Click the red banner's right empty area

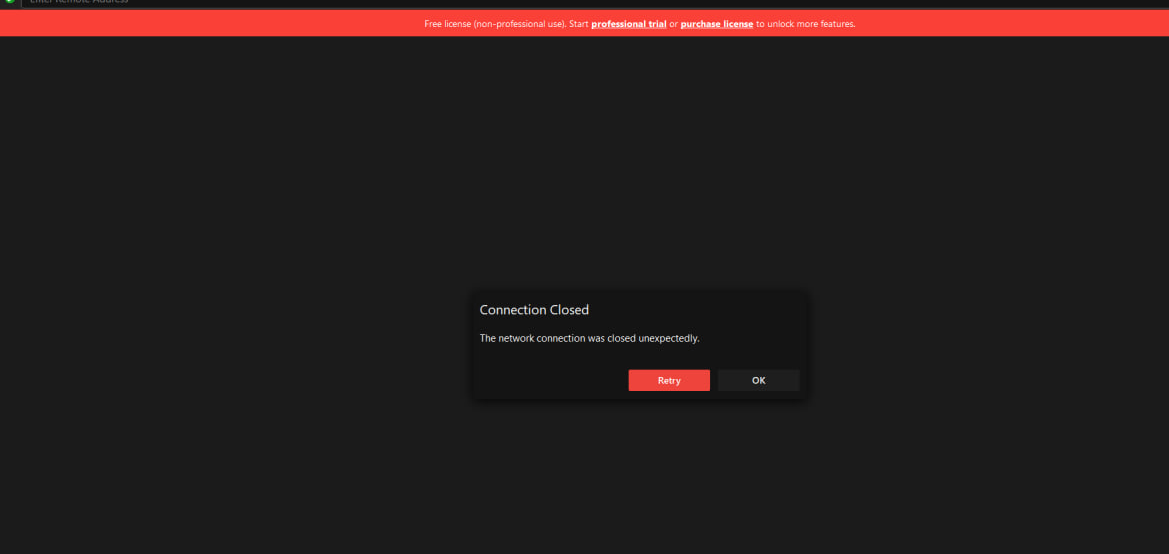pos(1000,23)
